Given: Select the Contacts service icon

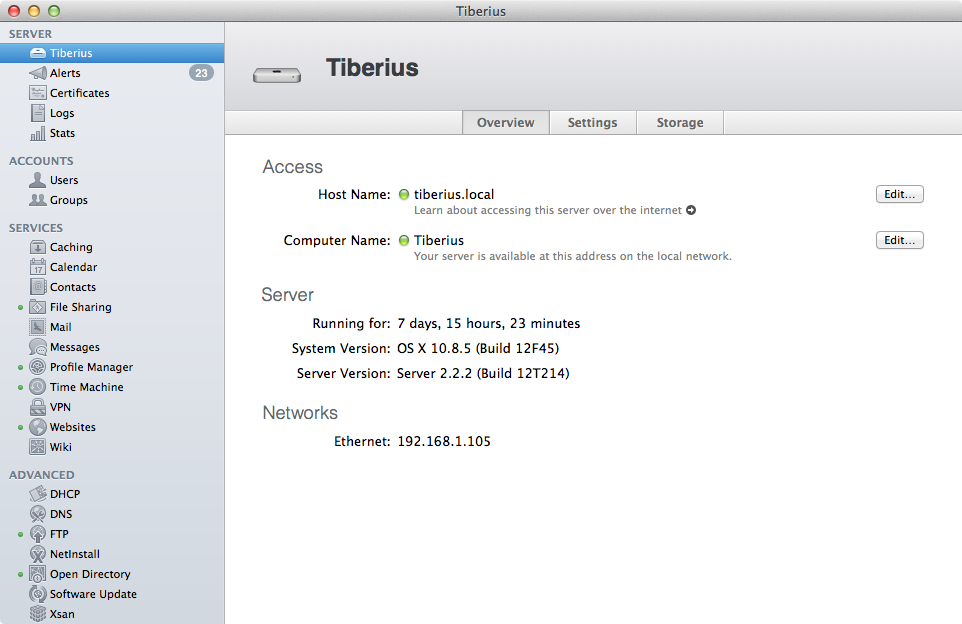Looking at the screenshot, I should pos(38,287).
